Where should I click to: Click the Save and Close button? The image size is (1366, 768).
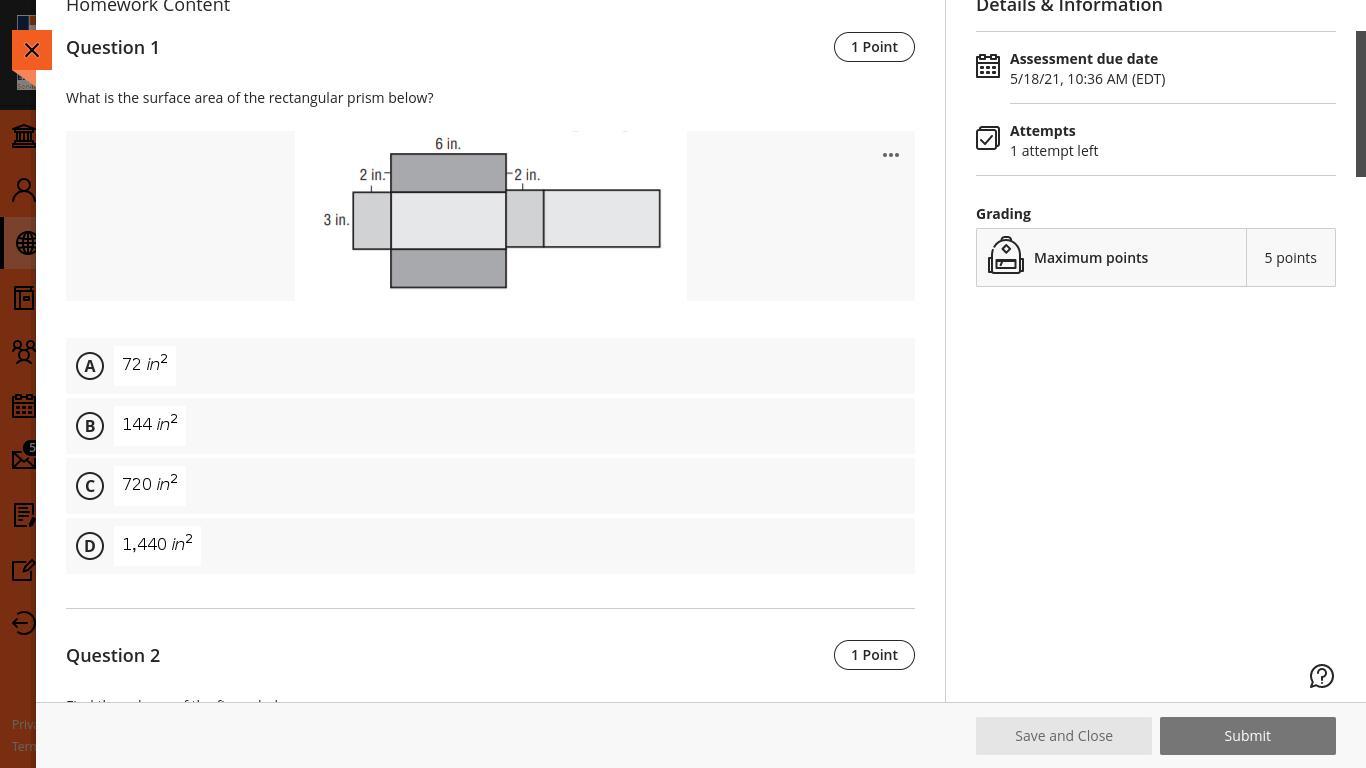tap(1064, 736)
